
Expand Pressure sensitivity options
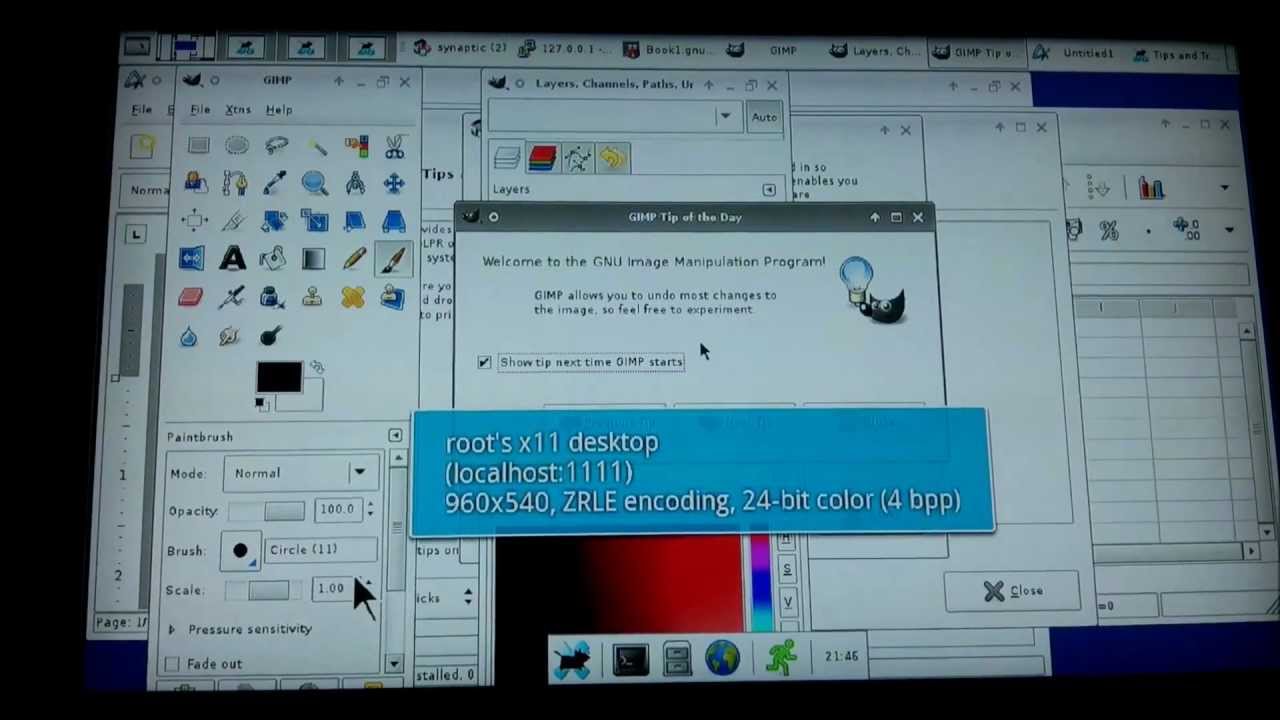coord(171,629)
